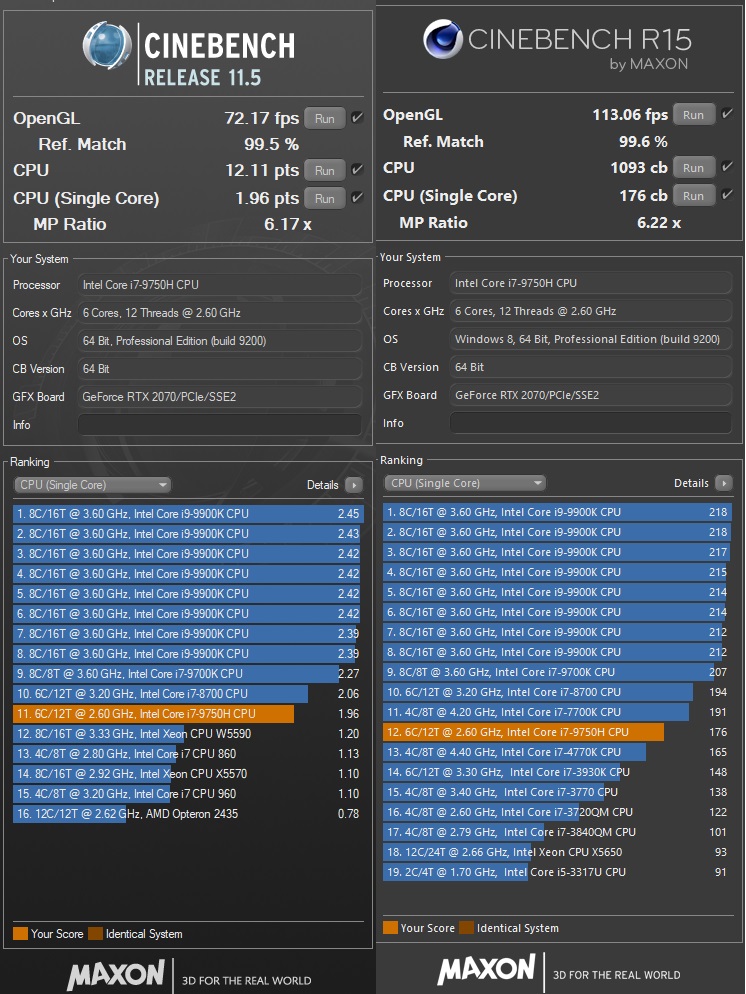Click the Cinebench R15 sphere logo
The image size is (746, 994).
coord(441,41)
